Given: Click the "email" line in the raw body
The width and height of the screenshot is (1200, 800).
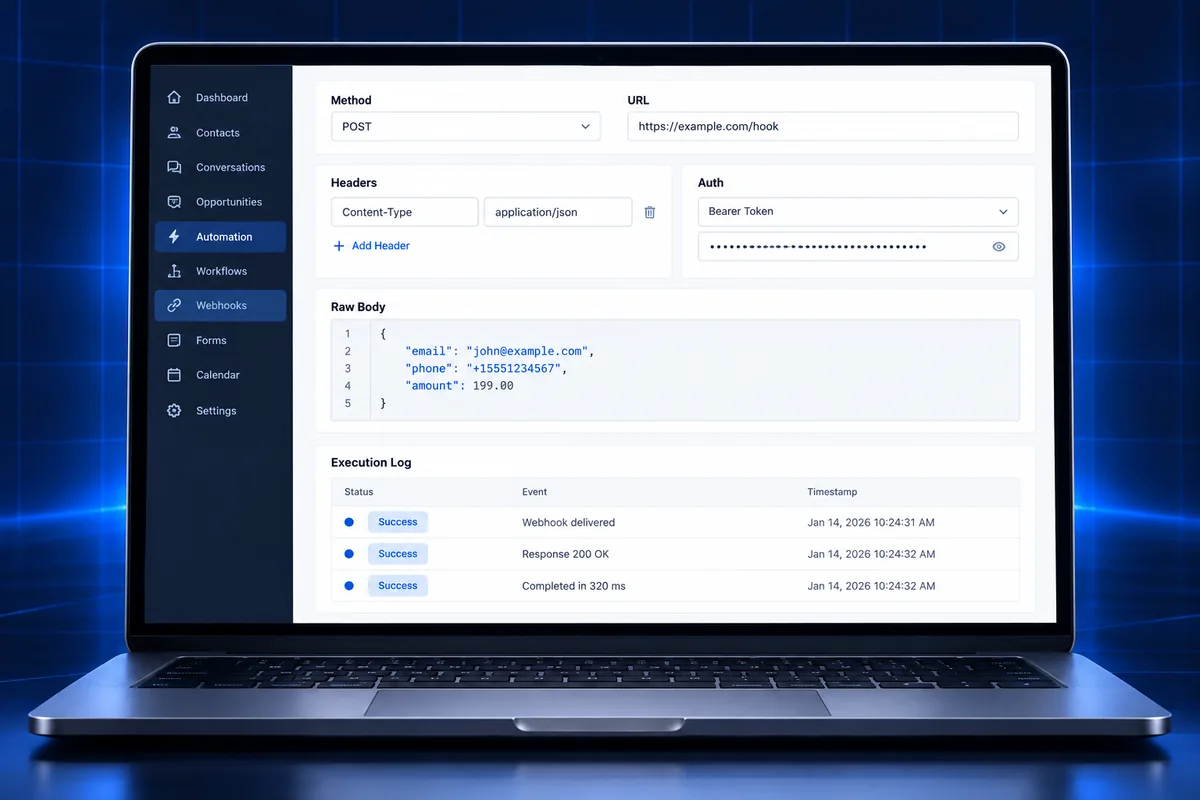Looking at the screenshot, I should [x=500, y=352].
